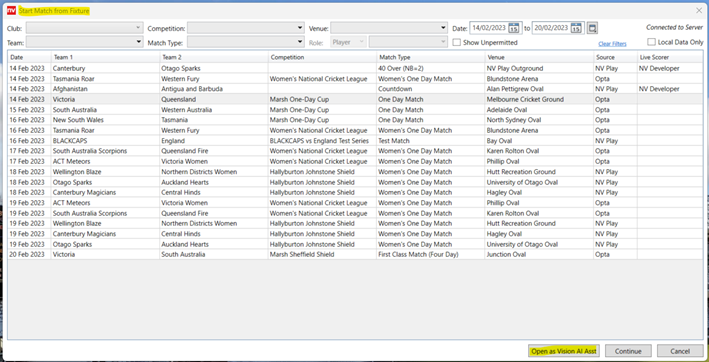Select 17 Feb ACT Meteors vs Victoria Women

[x=355, y=161]
